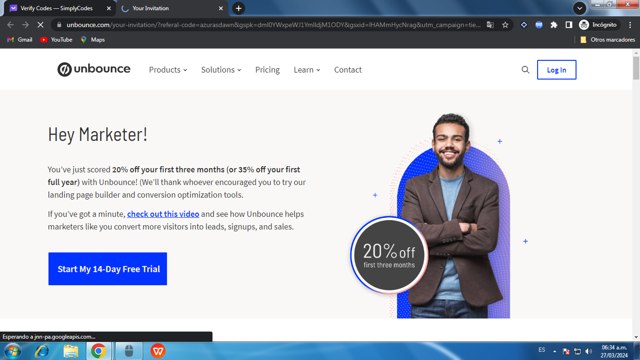Click the address bar URL field
The height and width of the screenshot is (360, 640).
point(273,25)
